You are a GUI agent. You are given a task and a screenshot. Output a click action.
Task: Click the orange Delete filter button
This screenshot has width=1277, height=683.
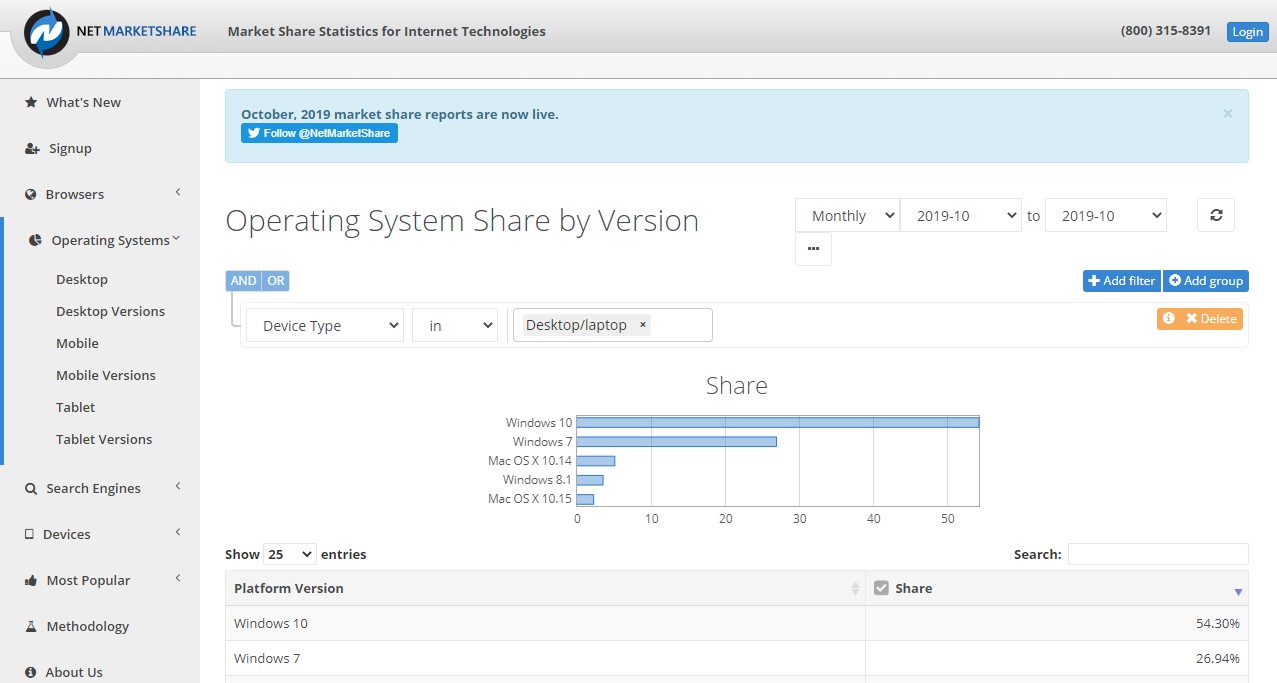(1212, 318)
